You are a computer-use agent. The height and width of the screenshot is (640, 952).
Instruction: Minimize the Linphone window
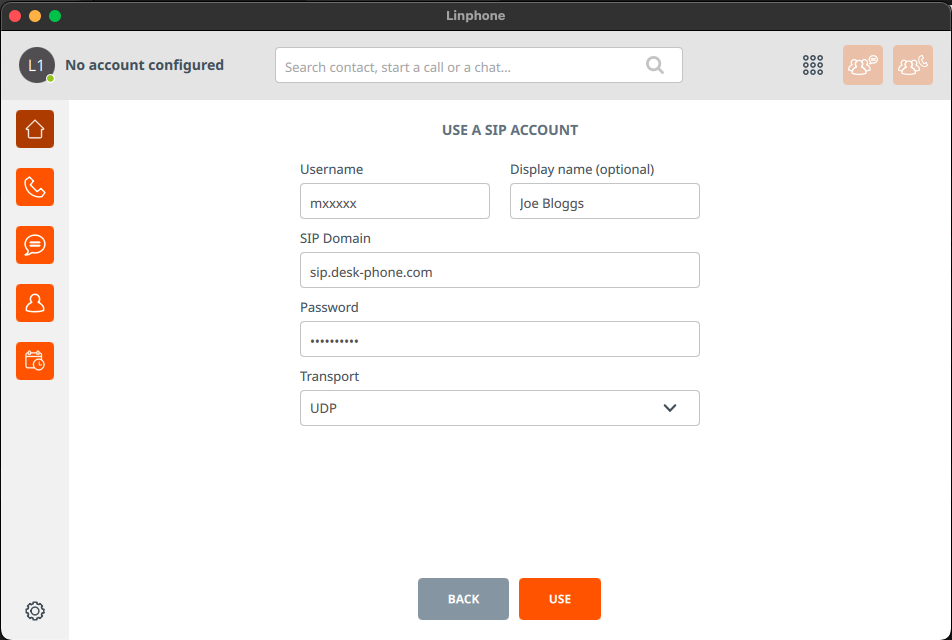35,16
